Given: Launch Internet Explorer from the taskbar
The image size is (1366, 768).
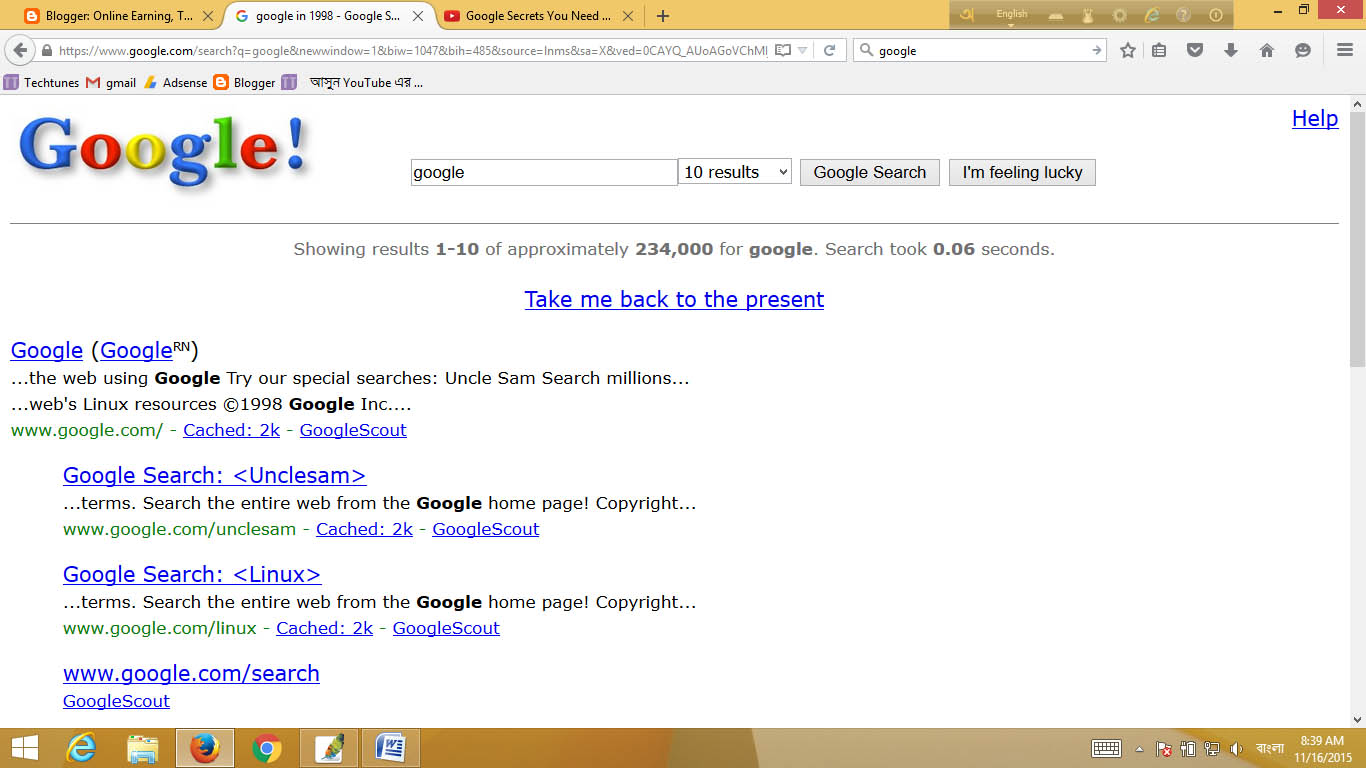Looking at the screenshot, I should pos(81,748).
